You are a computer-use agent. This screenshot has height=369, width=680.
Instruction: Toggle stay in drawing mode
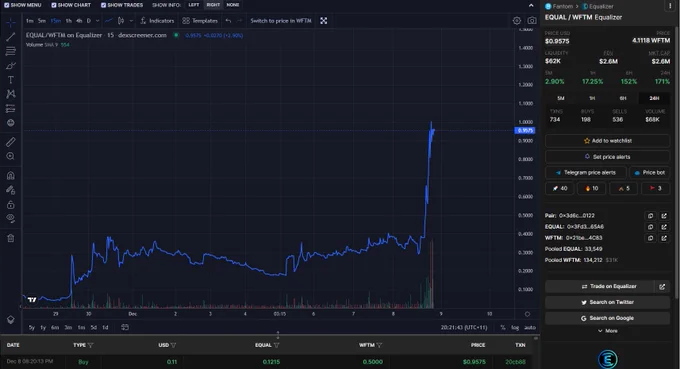(10, 190)
